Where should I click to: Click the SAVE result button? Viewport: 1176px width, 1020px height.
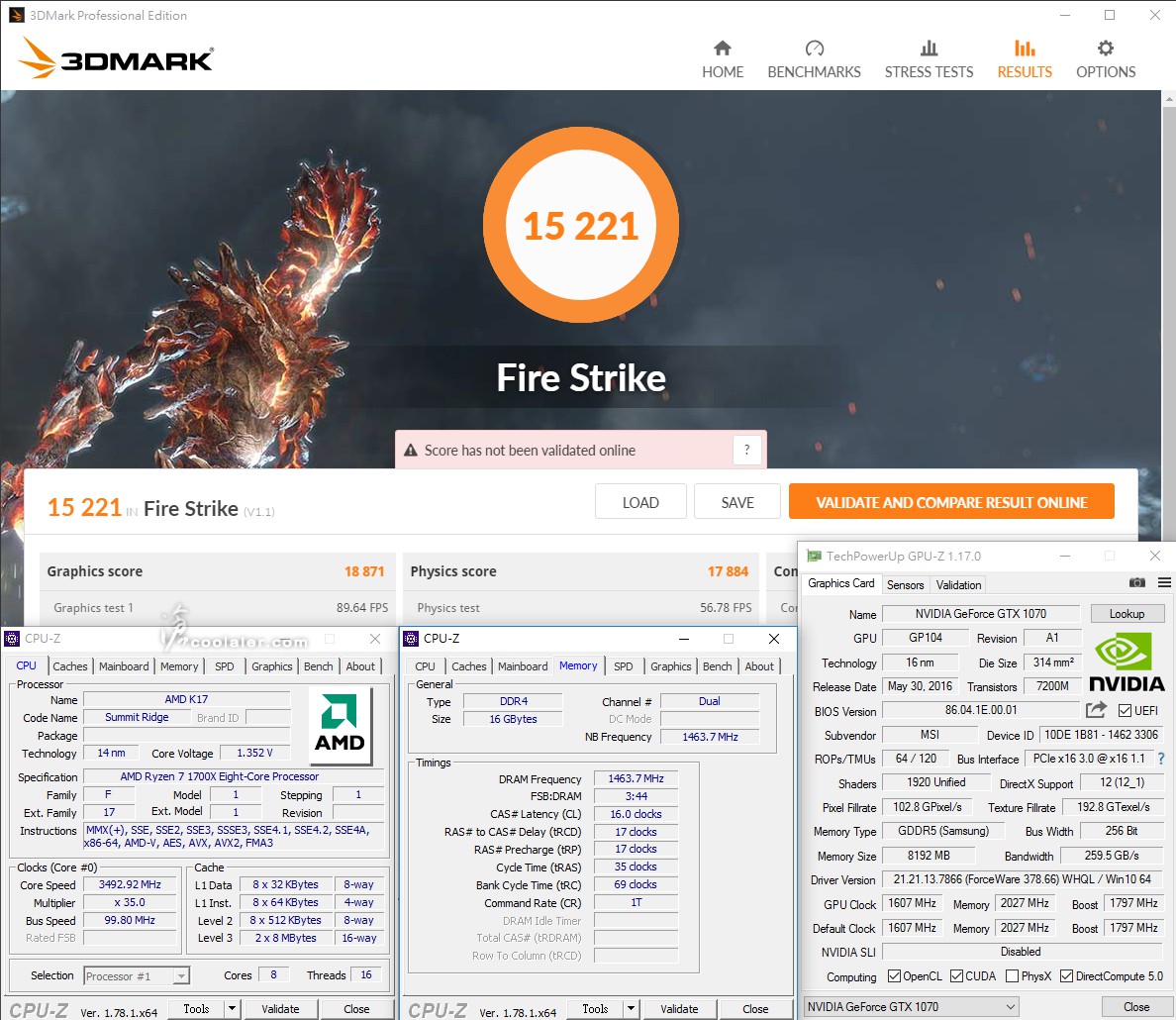tap(737, 502)
